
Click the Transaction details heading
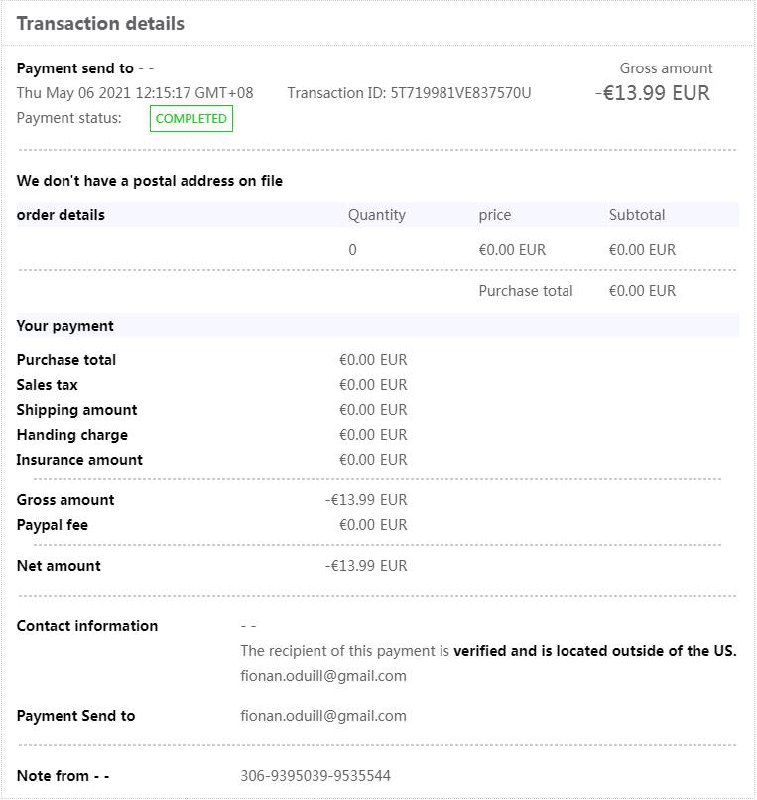101,24
